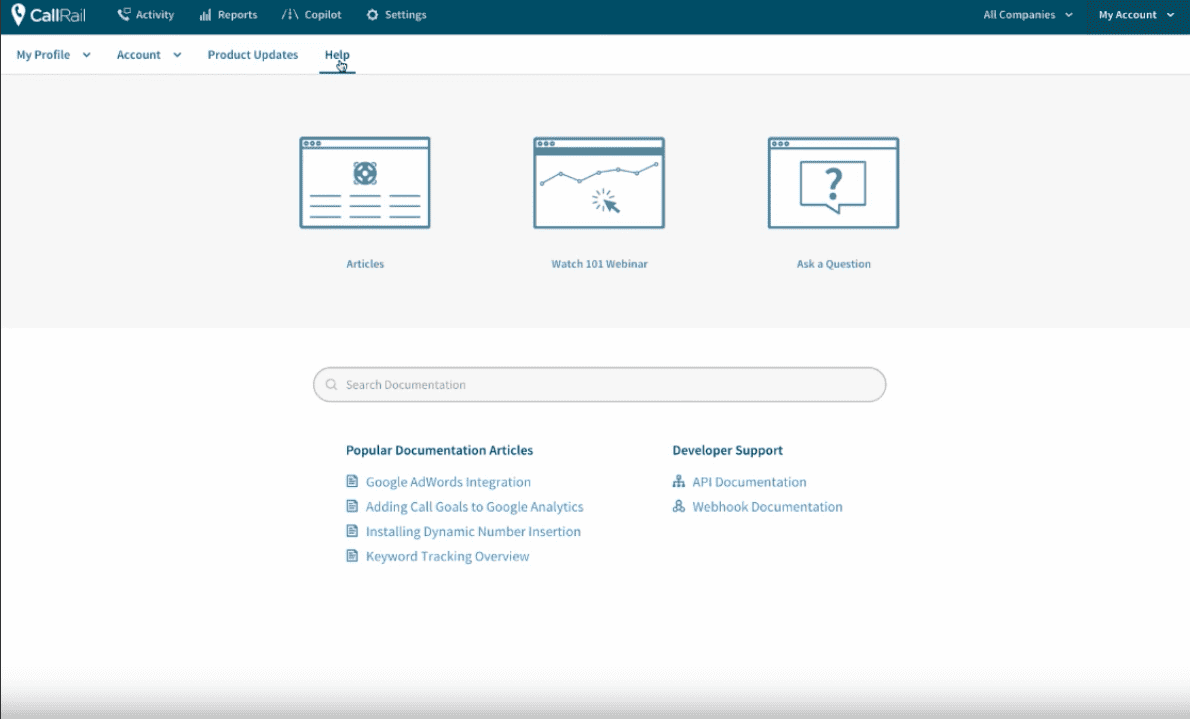
Task: Open the All Companies dropdown
Action: [x=1028, y=15]
